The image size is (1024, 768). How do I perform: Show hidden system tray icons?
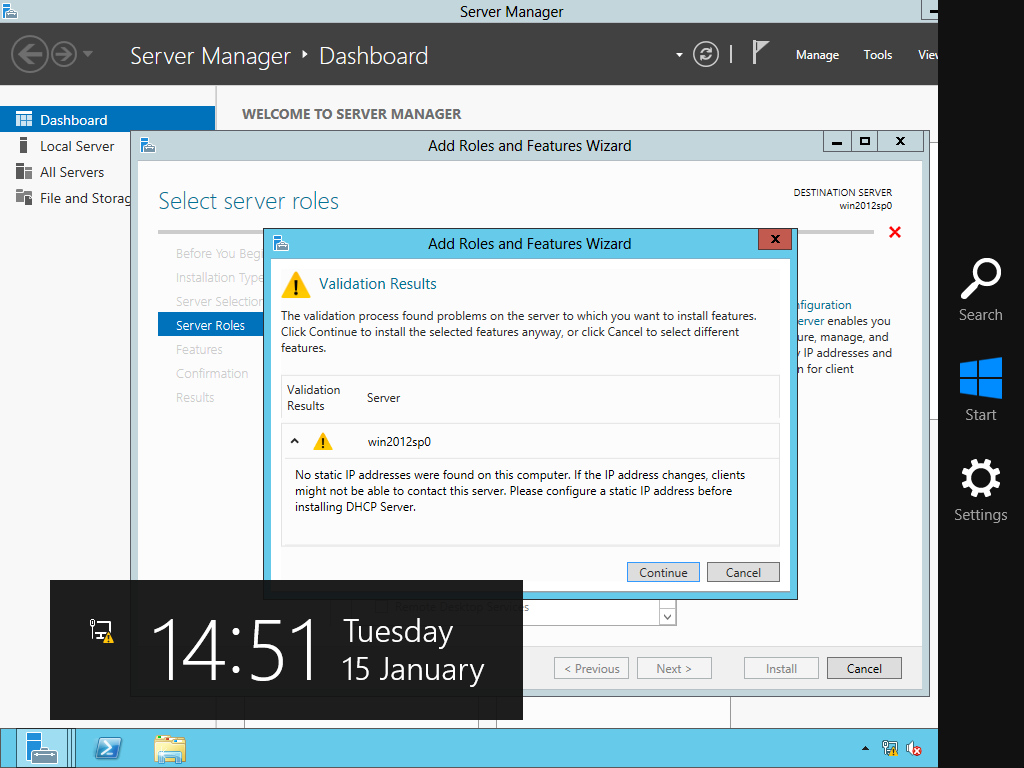(x=865, y=748)
